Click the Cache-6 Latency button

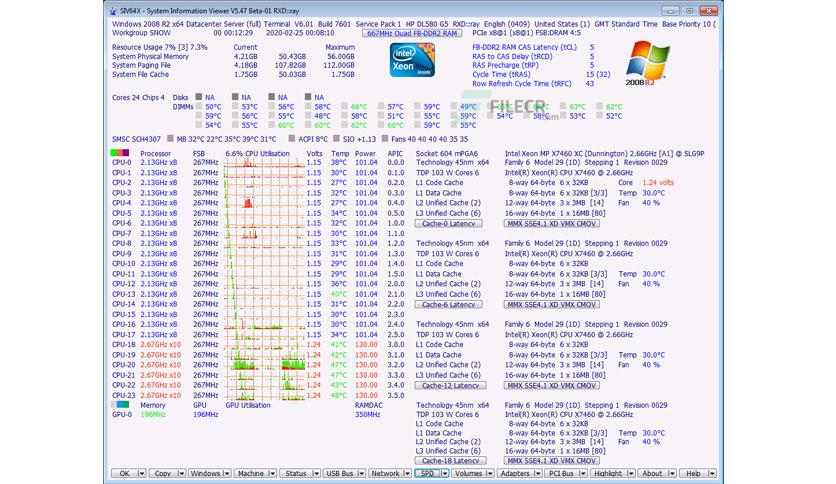point(448,305)
